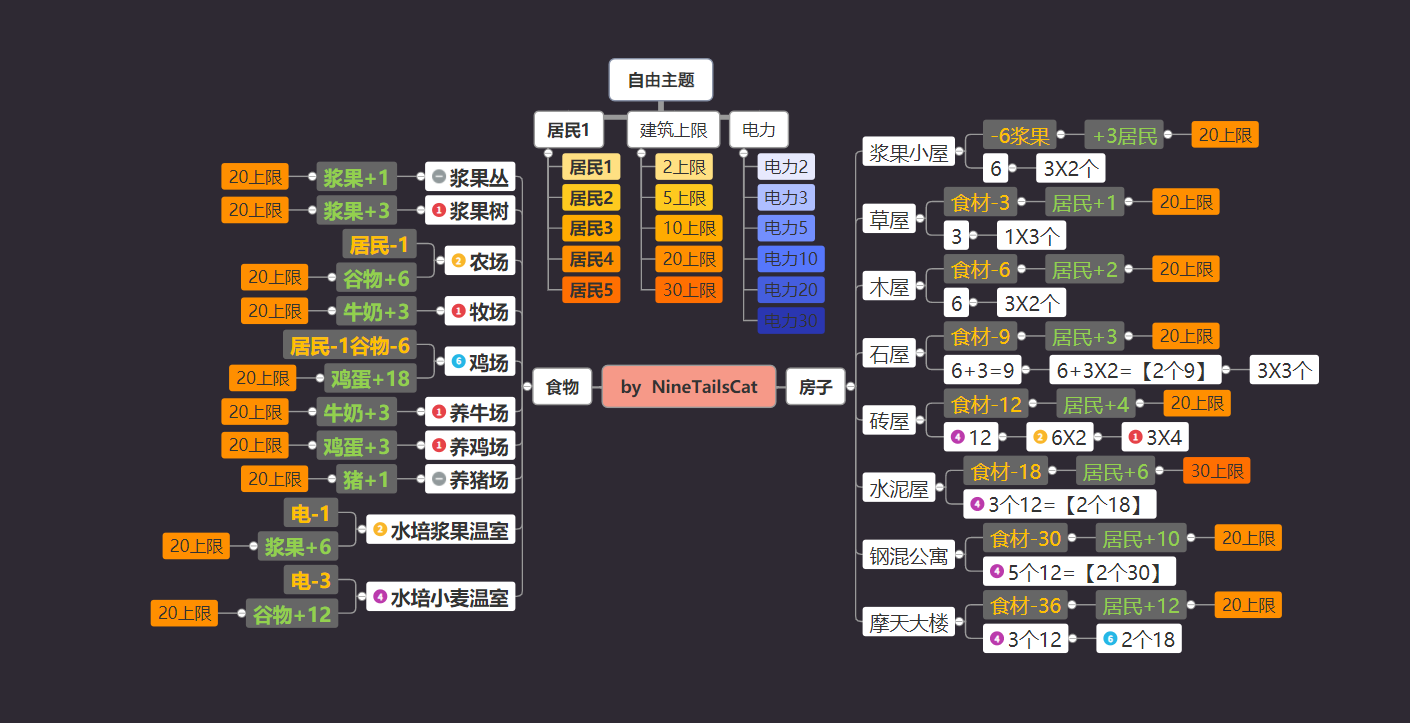
Task: Click the priority 4 marker on 5个12=【2个30】
Action: [x=996, y=572]
